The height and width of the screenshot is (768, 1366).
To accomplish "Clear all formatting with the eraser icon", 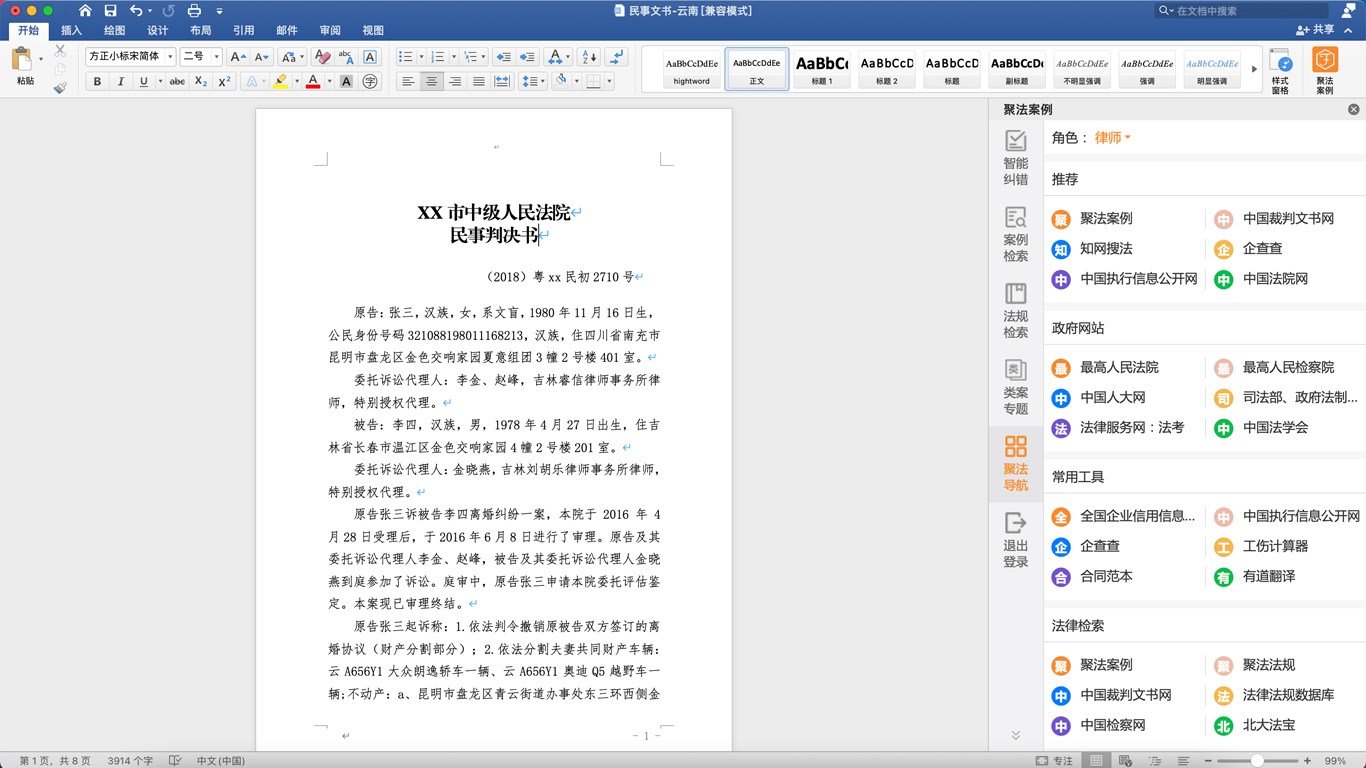I will pyautogui.click(x=322, y=57).
